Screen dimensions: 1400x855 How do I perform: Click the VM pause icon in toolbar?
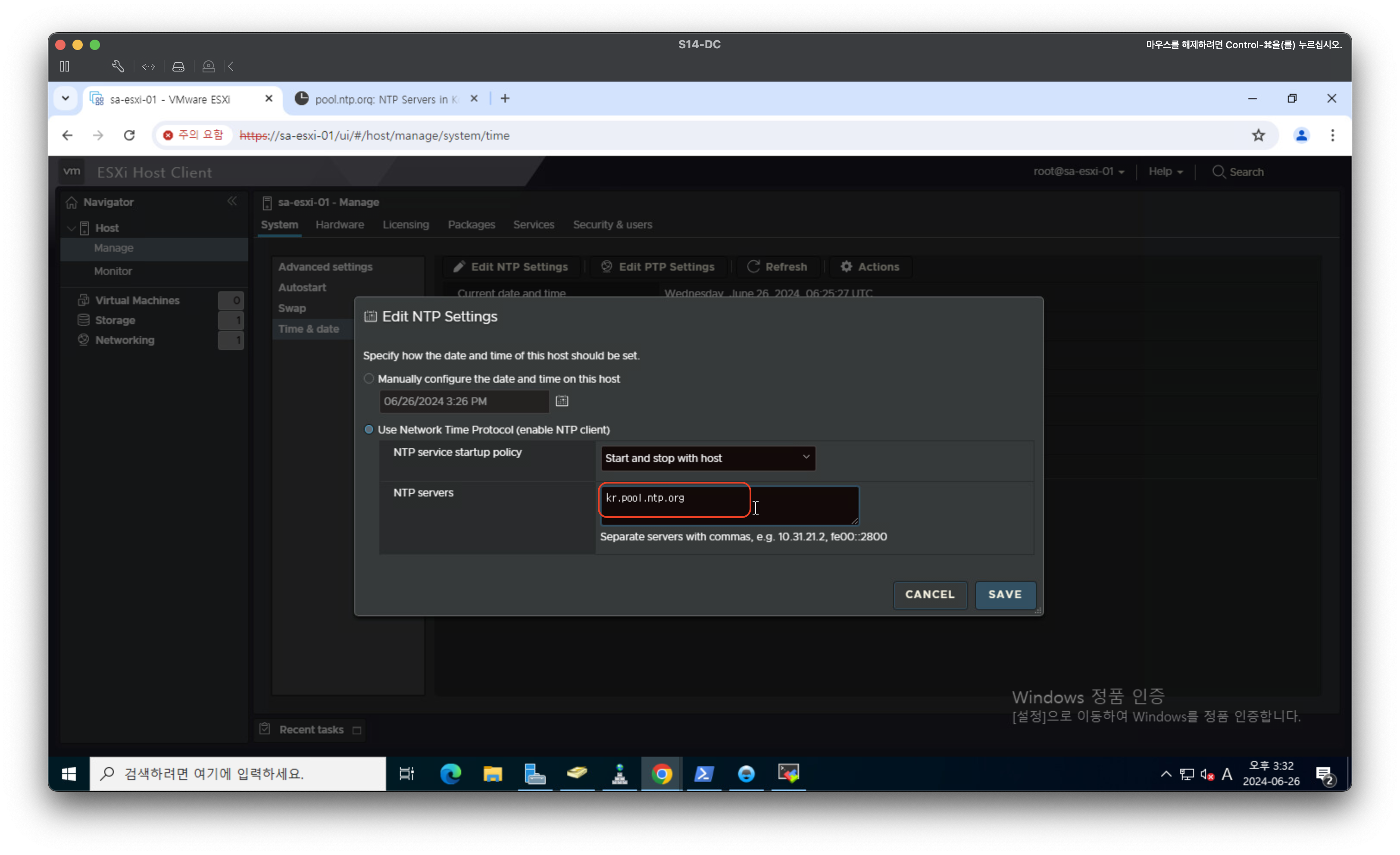pyautogui.click(x=65, y=66)
